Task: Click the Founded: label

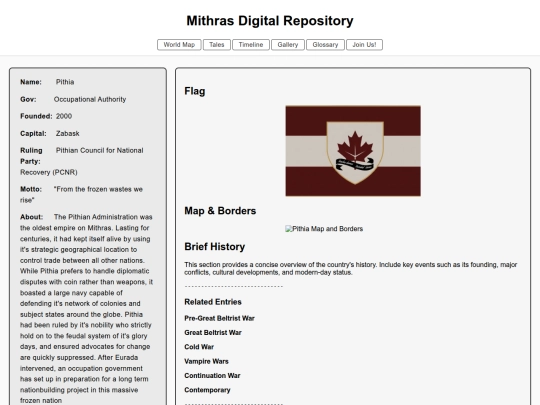Action: (x=36, y=116)
